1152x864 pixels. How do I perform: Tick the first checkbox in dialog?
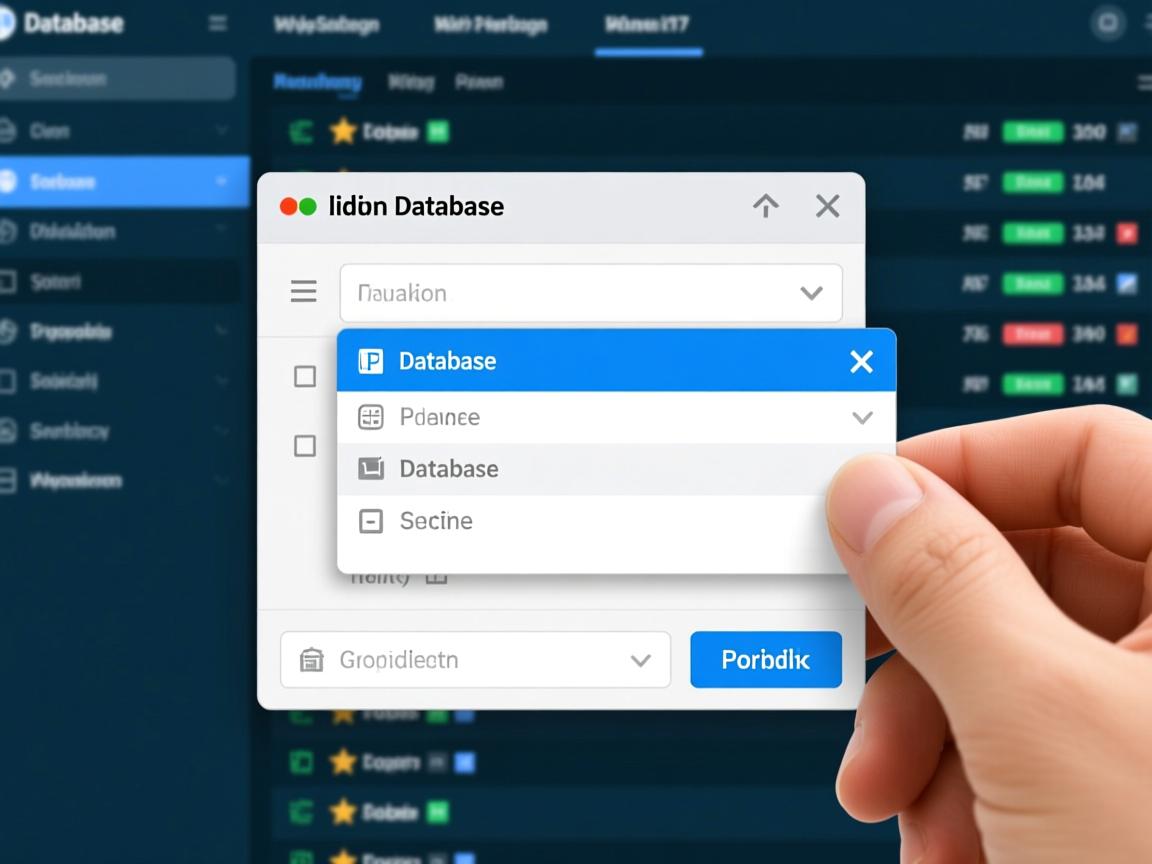(305, 377)
